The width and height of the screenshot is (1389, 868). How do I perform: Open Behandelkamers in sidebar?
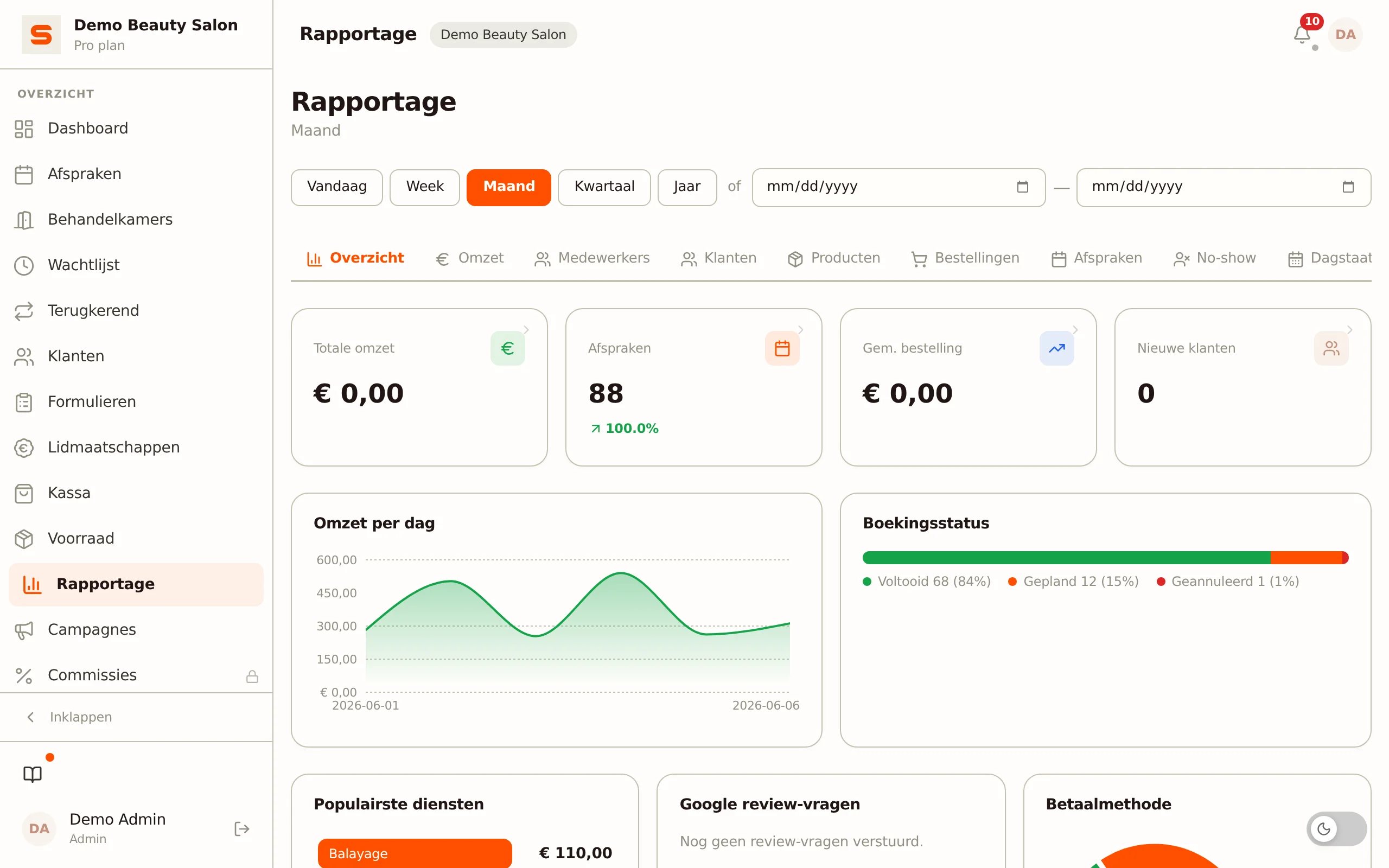136,219
